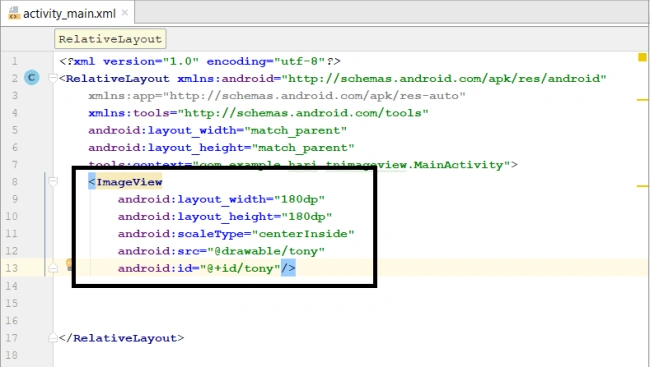Click the RelativeLayout breadcrumb label
650x367 pixels.
(110, 39)
